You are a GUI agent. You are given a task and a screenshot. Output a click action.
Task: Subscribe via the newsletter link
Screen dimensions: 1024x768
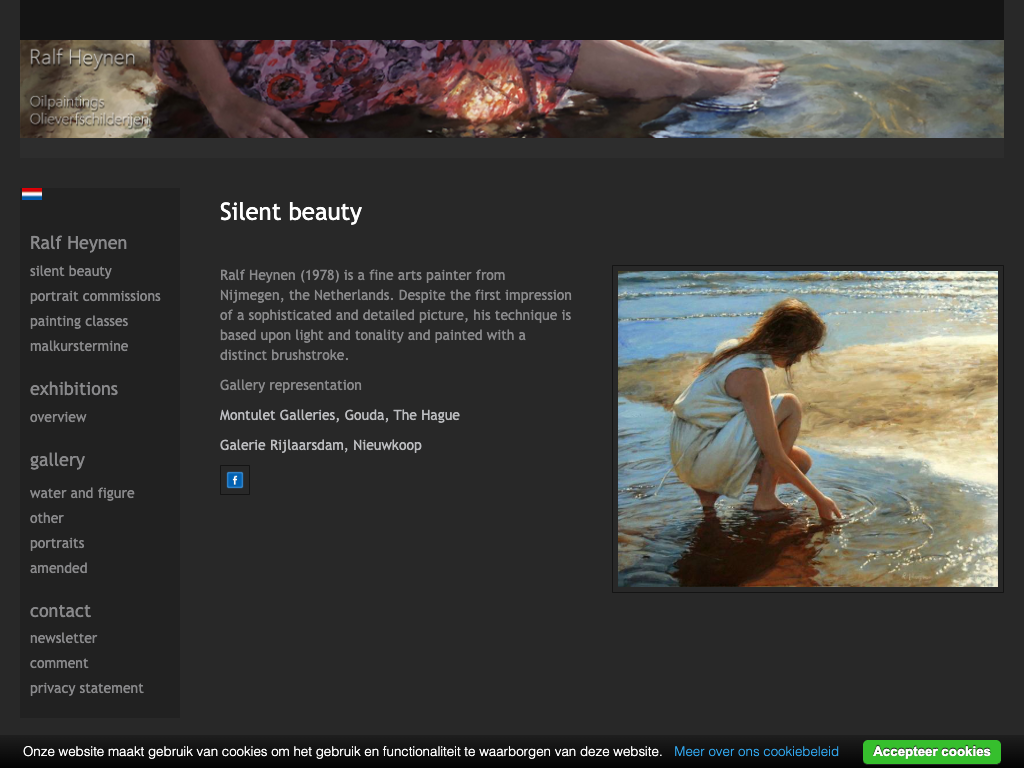tap(63, 638)
